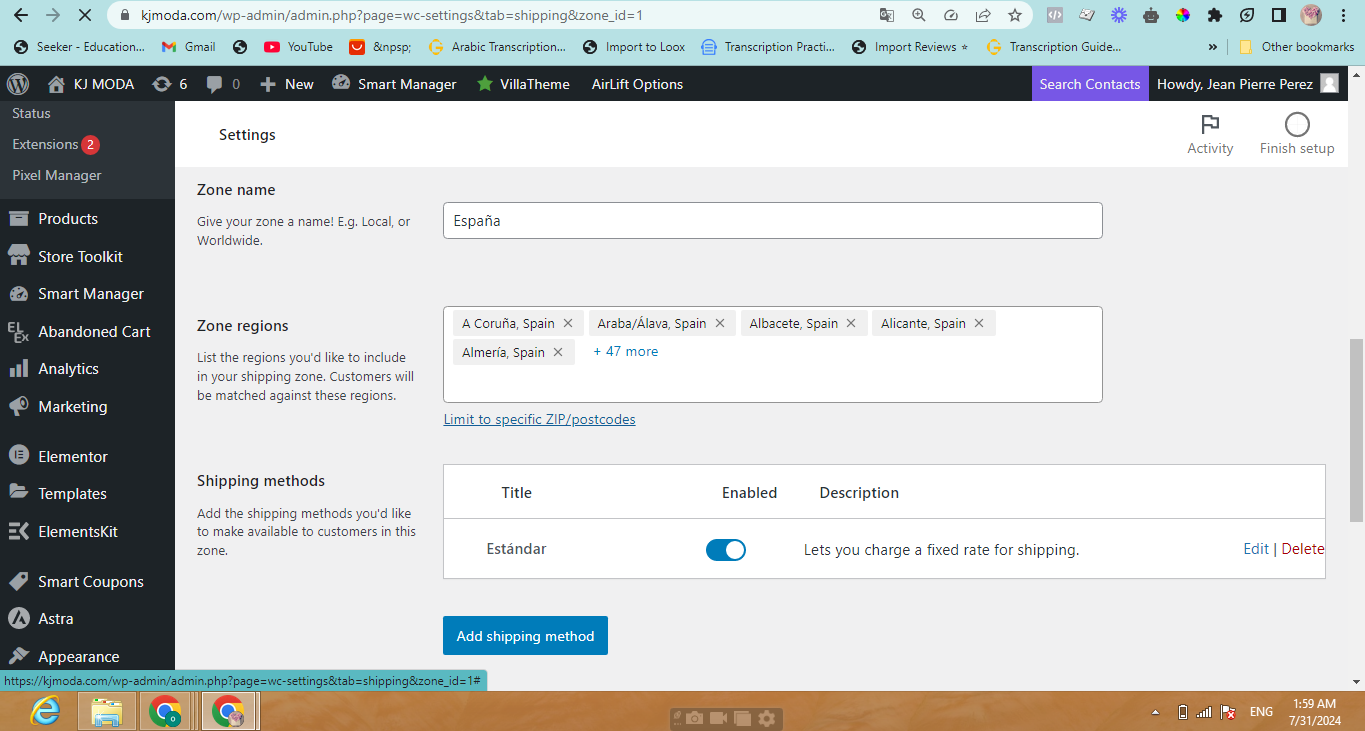Open File Explorer from the taskbar

click(x=107, y=712)
